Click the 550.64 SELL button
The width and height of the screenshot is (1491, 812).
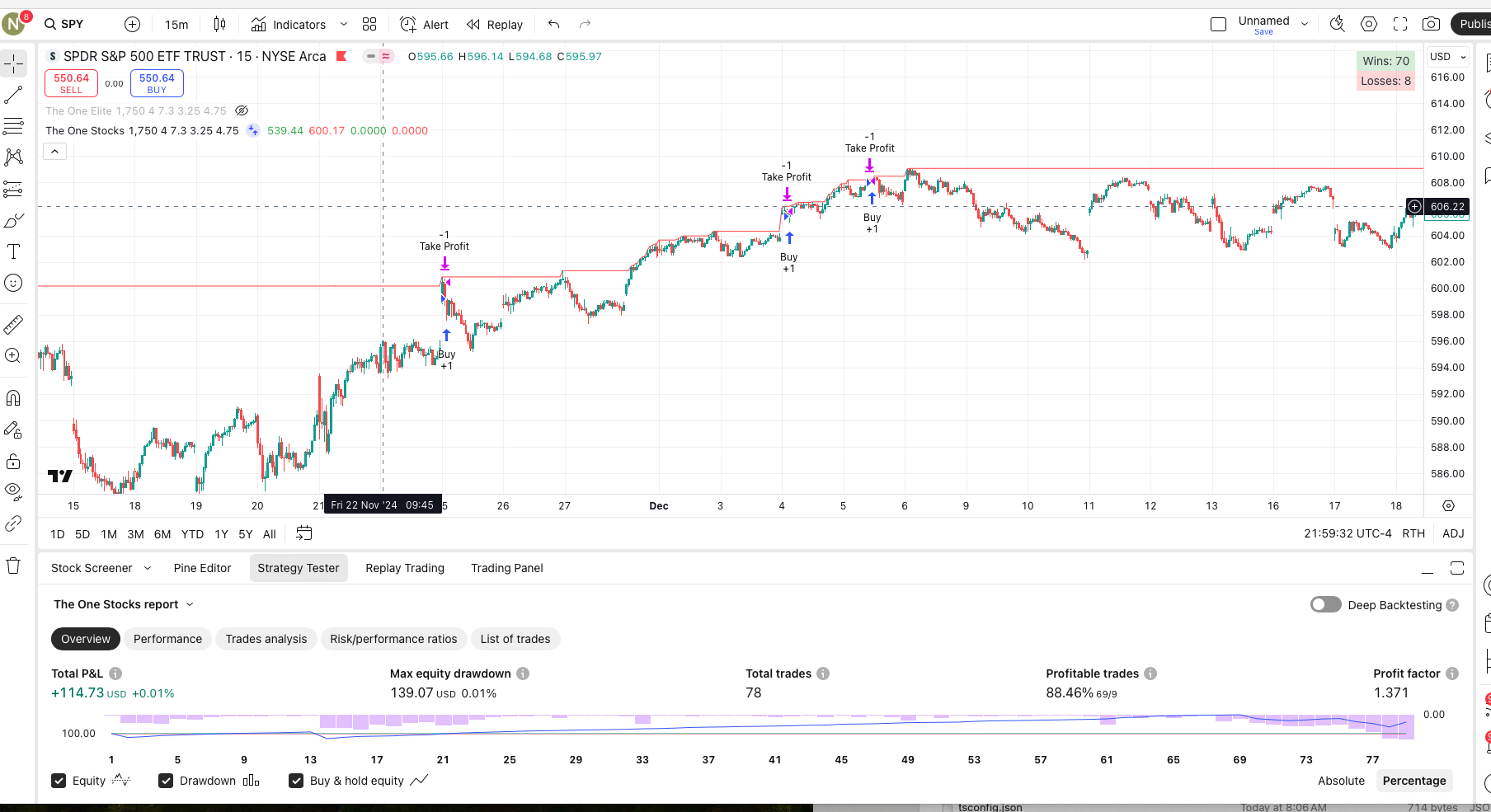[x=72, y=83]
